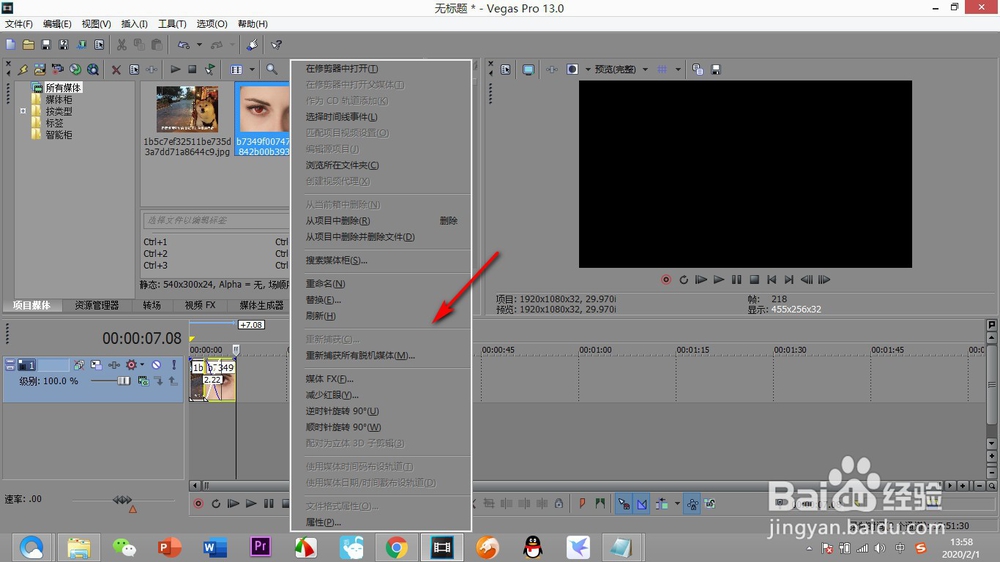Switch to the 转场 tab
This screenshot has width=1000, height=562.
click(x=152, y=306)
